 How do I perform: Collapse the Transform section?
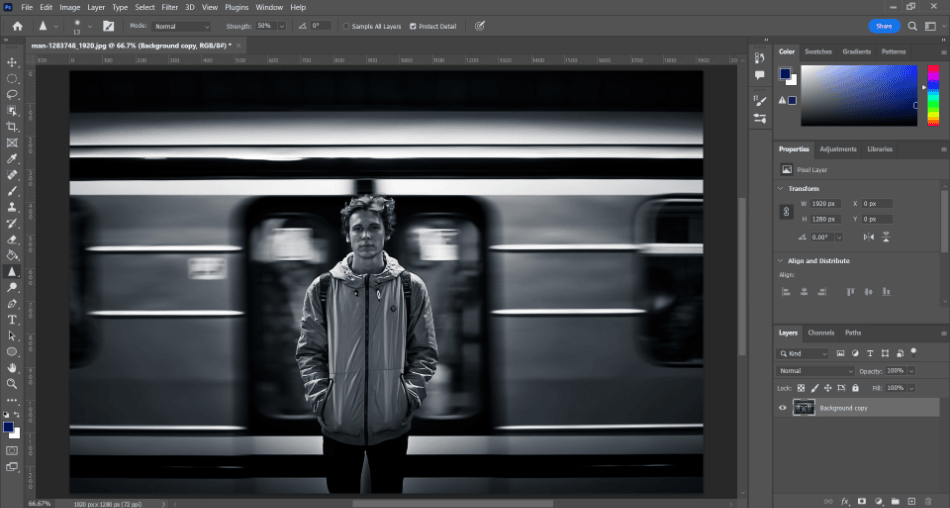click(x=781, y=189)
